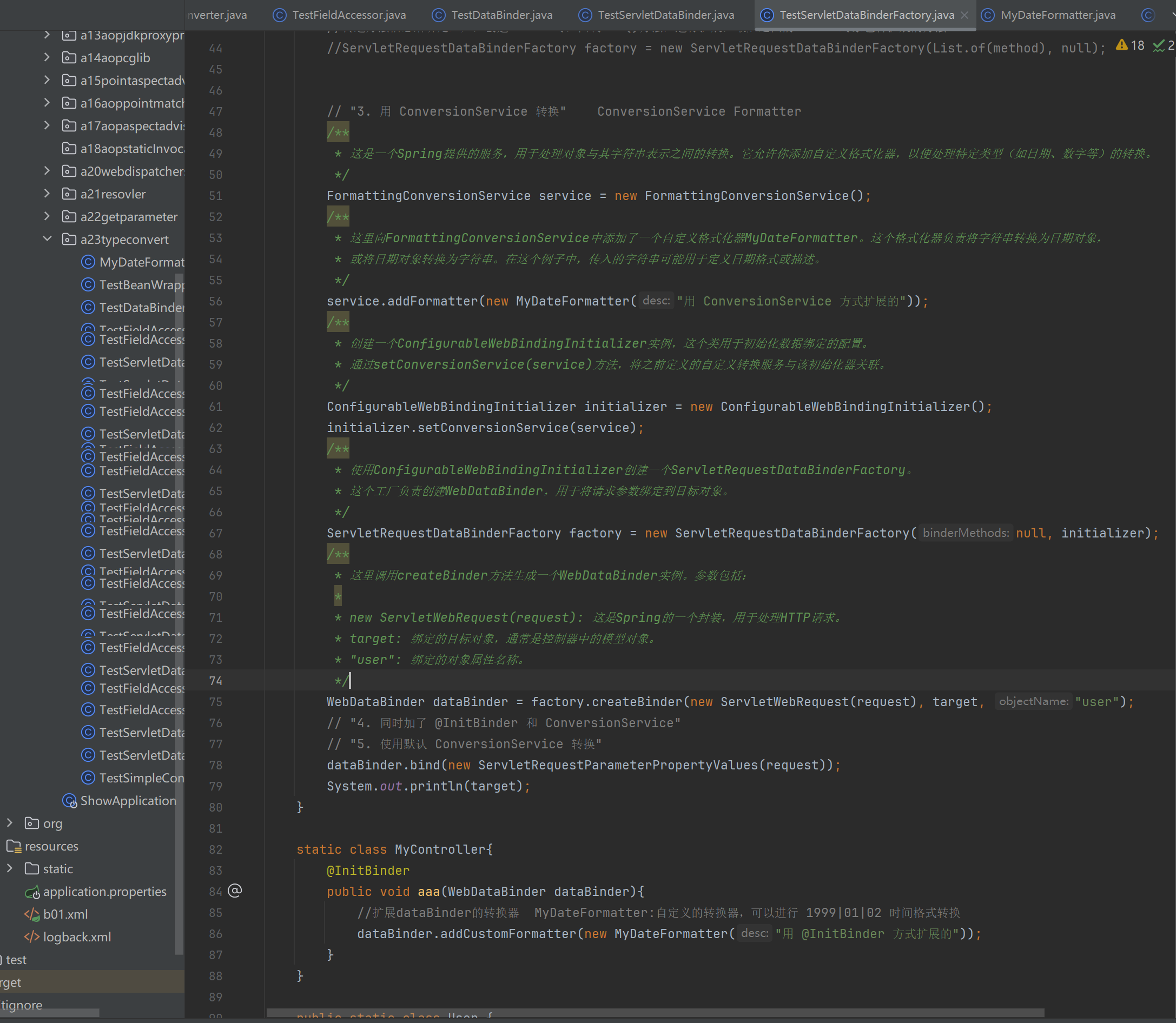Click the desc: inlay hint on line 56
This screenshot has height=1023, width=1176.
coord(656,300)
